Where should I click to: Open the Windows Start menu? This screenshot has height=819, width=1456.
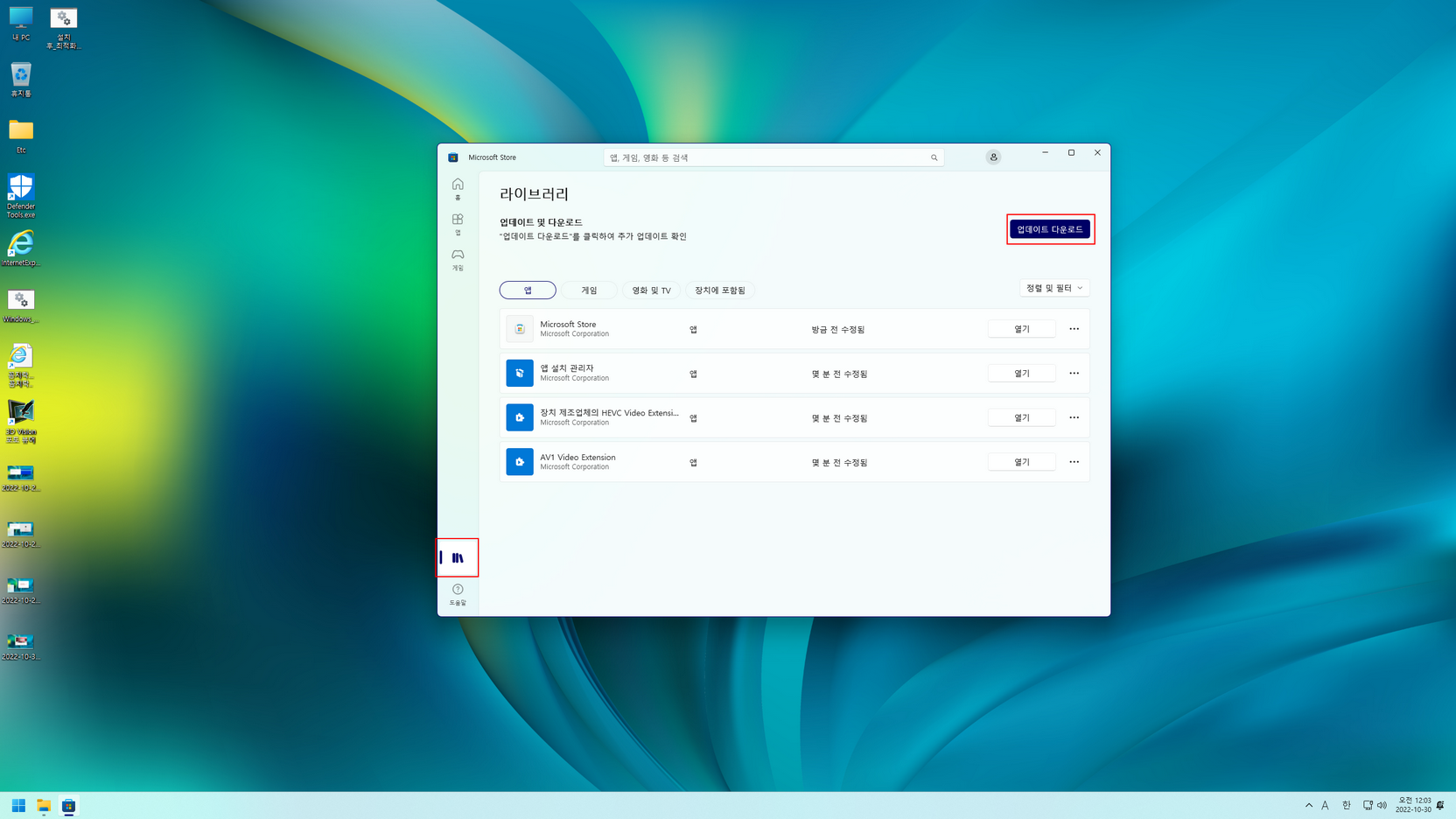18,806
